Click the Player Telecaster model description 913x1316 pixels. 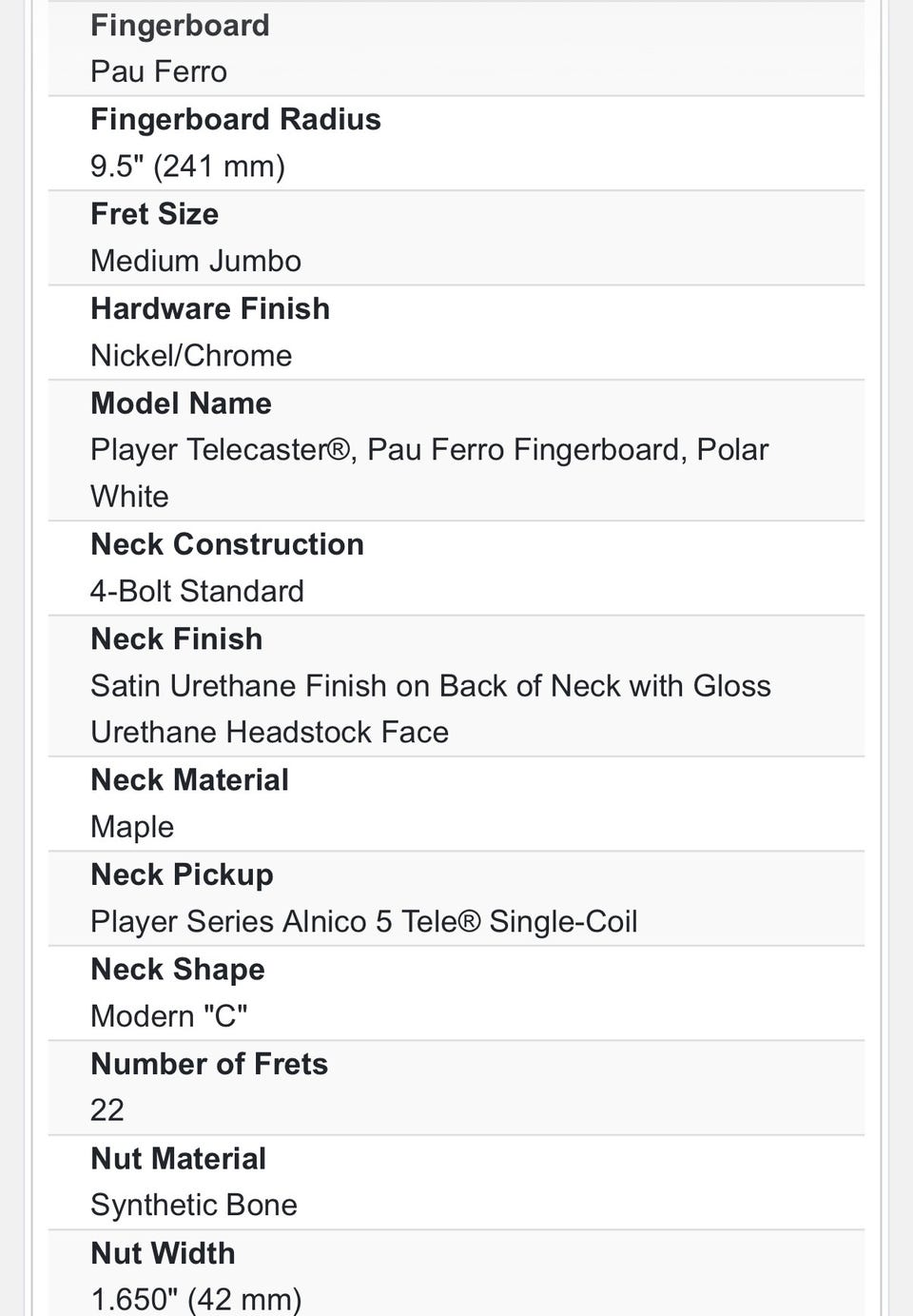pos(428,450)
